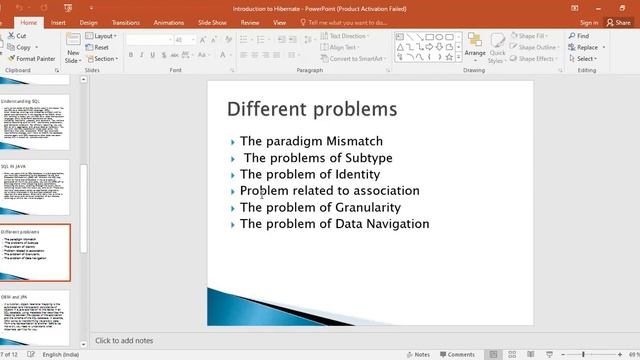Switch to the Slide Show tab
This screenshot has height=360, width=640.
212,23
